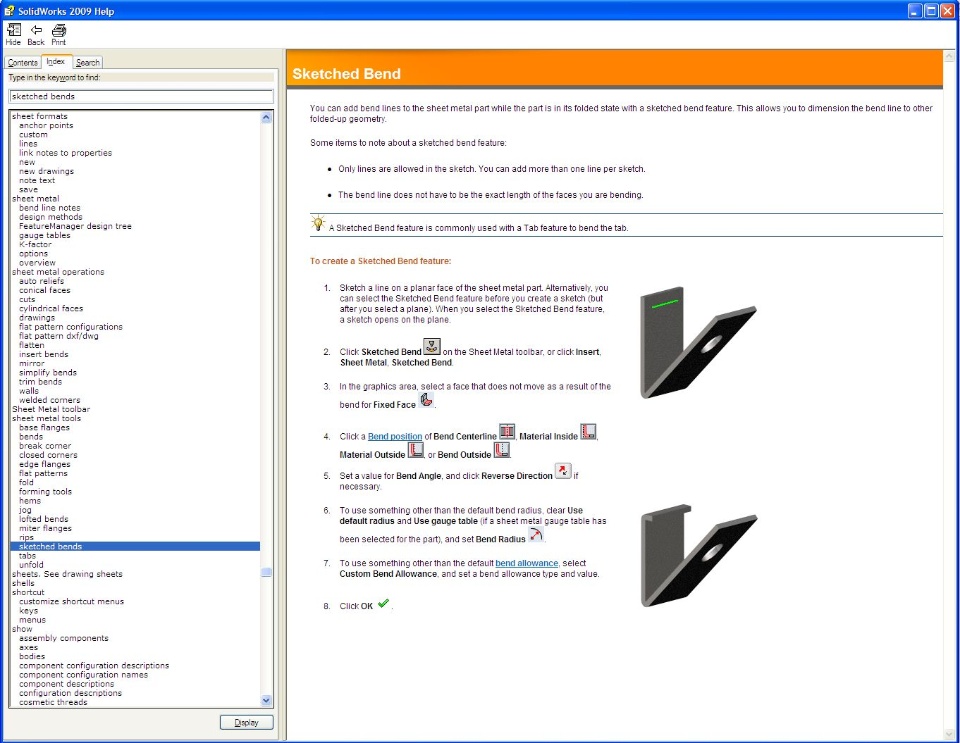This screenshot has height=743, width=960.
Task: Click the Bend Outside icon
Action: tap(502, 450)
